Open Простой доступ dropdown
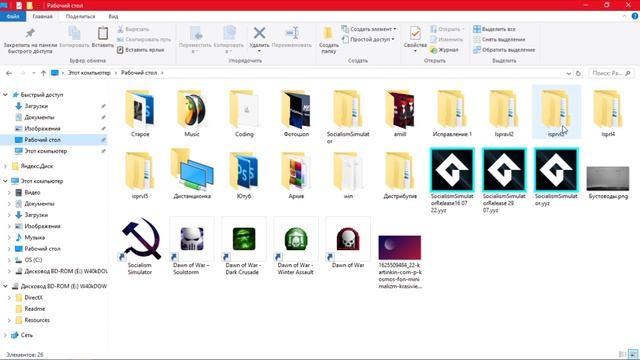 click(x=368, y=40)
